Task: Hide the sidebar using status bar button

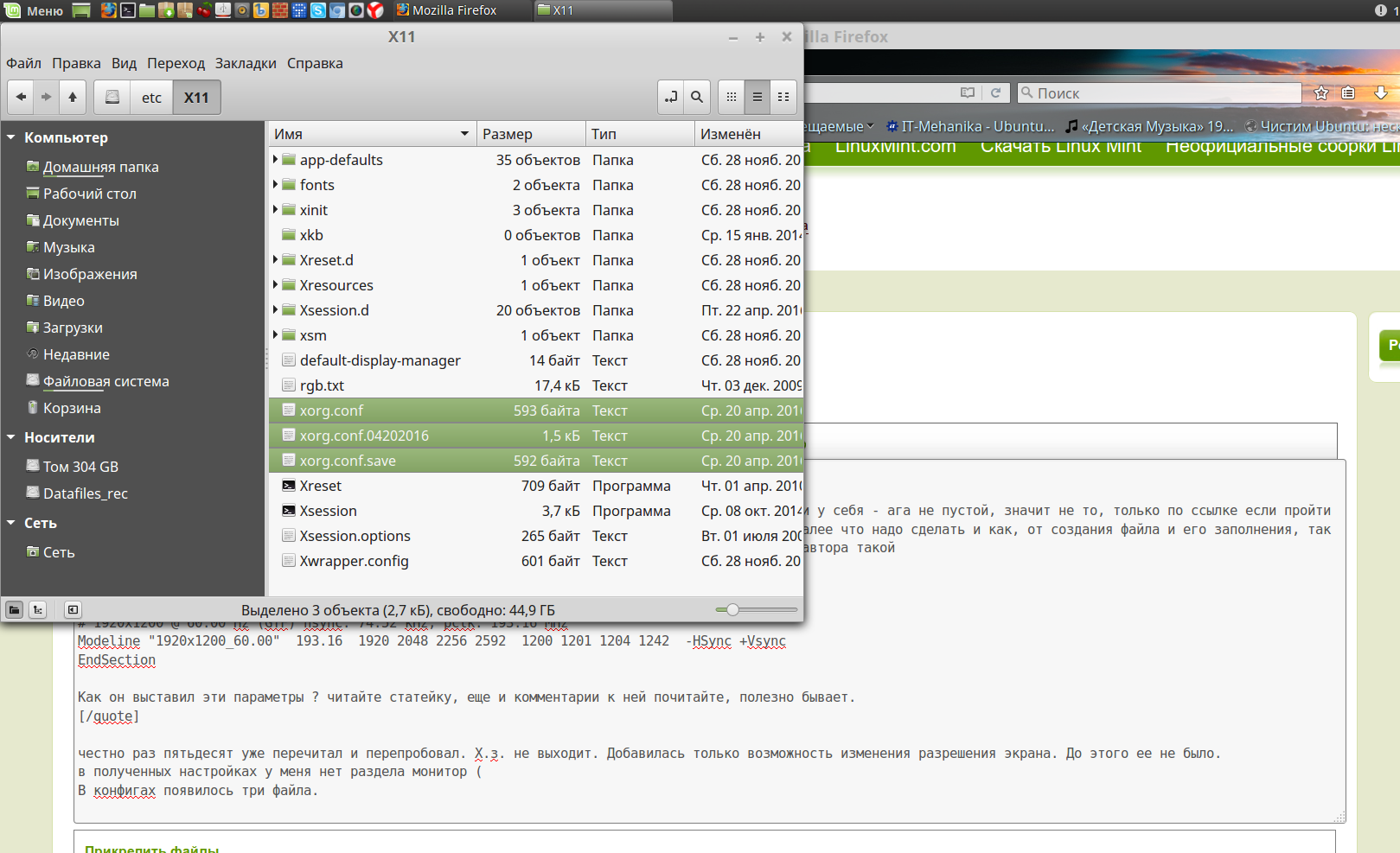Action: pos(73,610)
